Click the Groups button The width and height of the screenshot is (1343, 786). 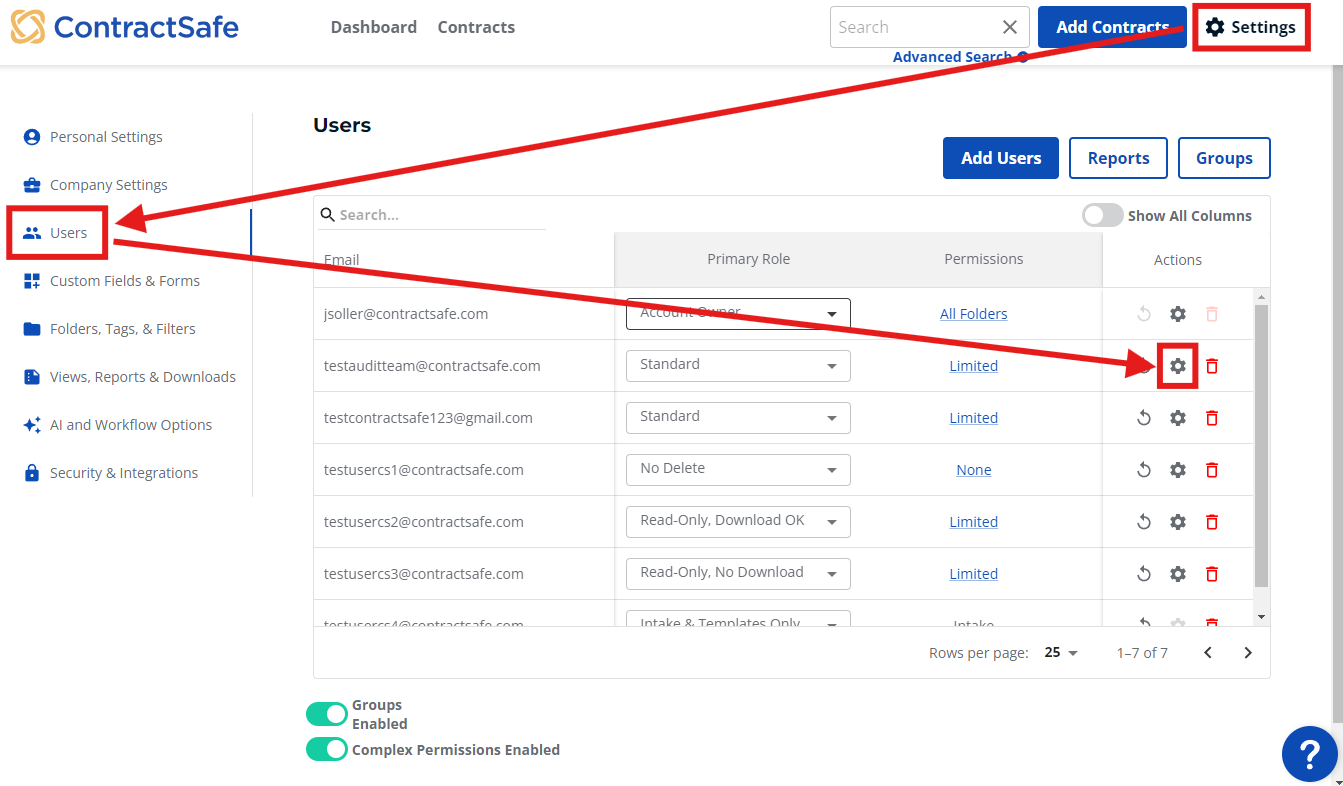(1224, 158)
